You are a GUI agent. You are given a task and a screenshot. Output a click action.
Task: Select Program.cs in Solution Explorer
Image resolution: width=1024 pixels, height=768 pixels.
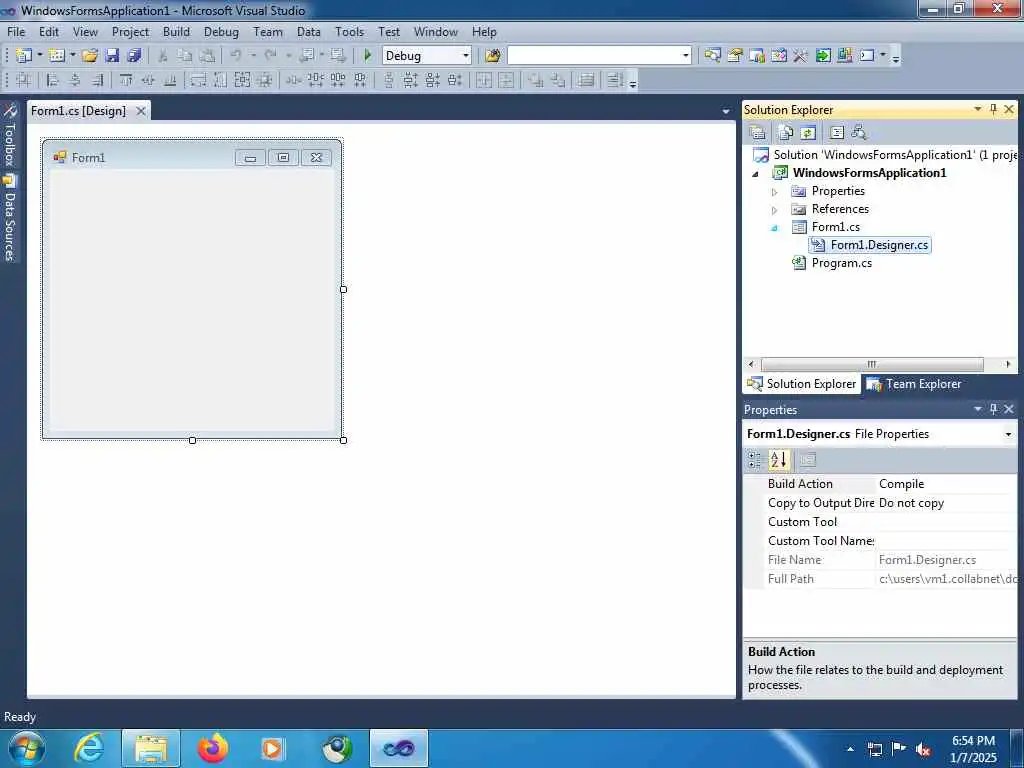[x=841, y=263]
